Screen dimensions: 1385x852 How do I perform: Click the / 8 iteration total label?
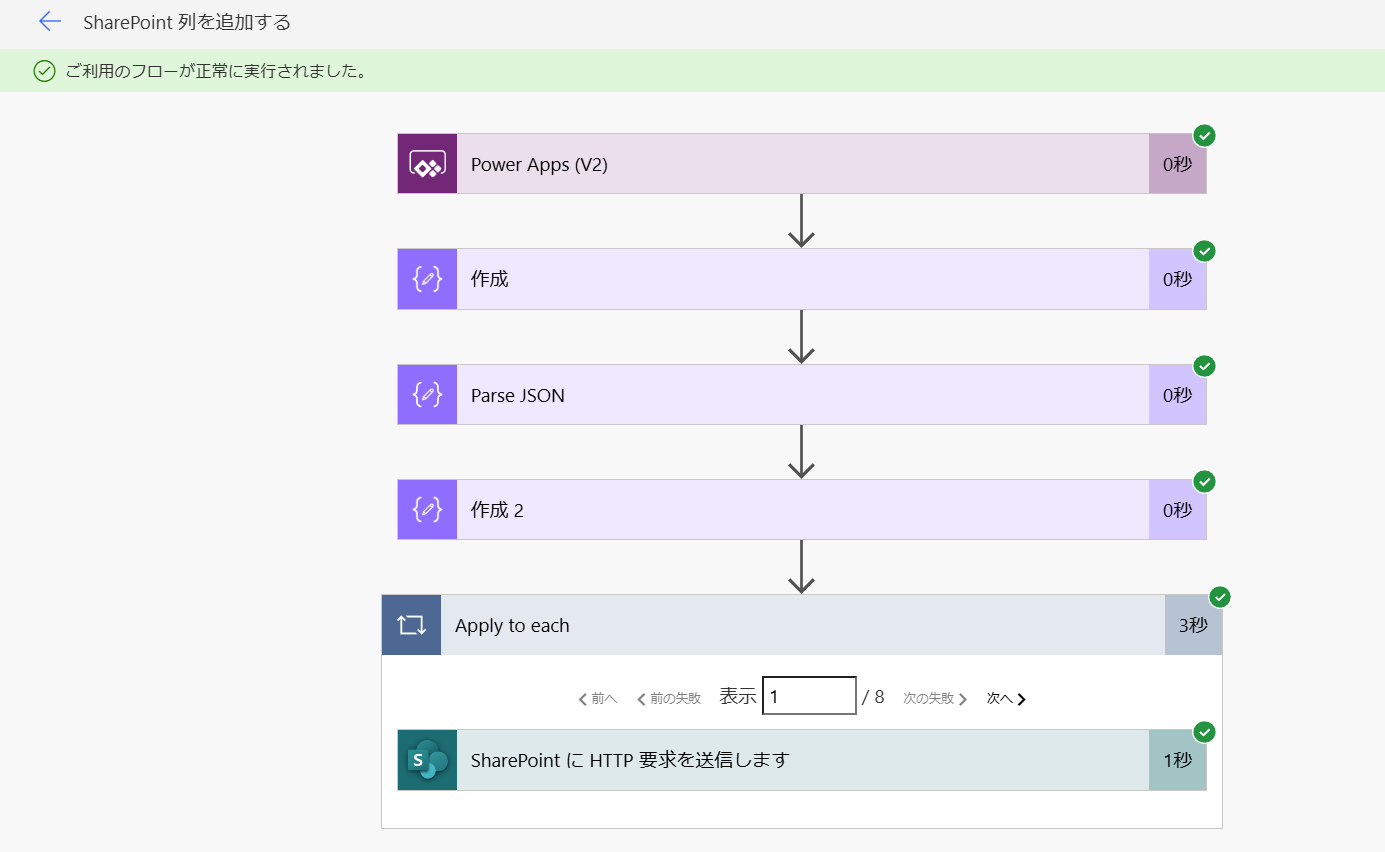click(873, 697)
